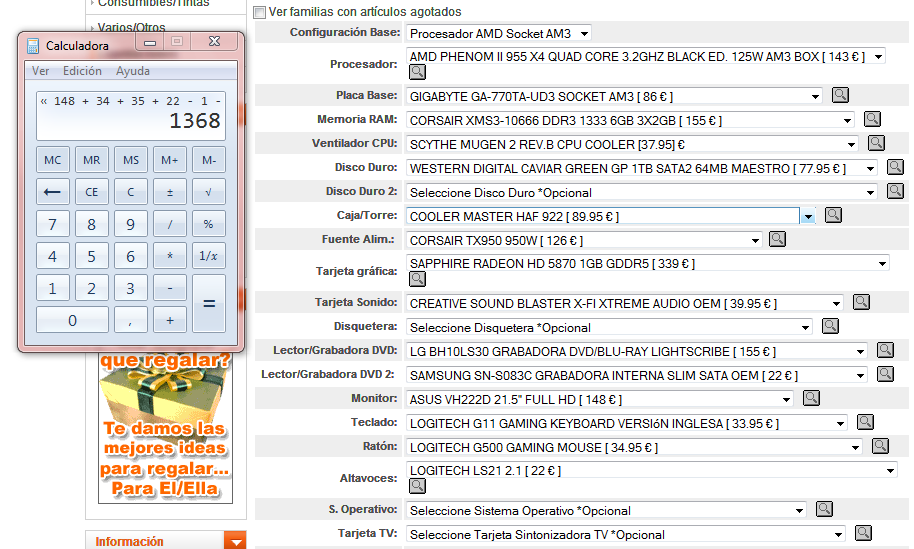The width and height of the screenshot is (914, 549).
Task: Click magnifier for Lector/Grabadora DVD 2
Action: click(885, 374)
